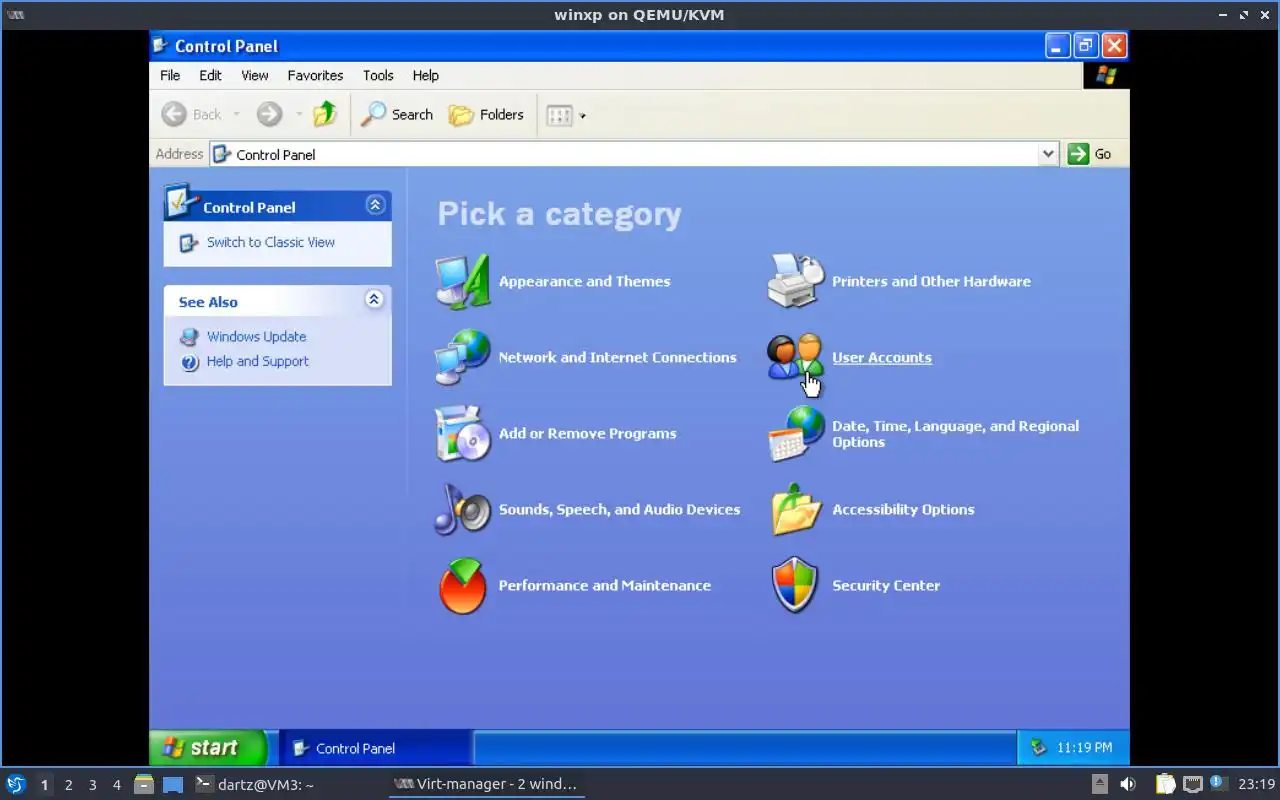Click the Go button beside address bar
This screenshot has height=800, width=1280.
(x=1090, y=154)
